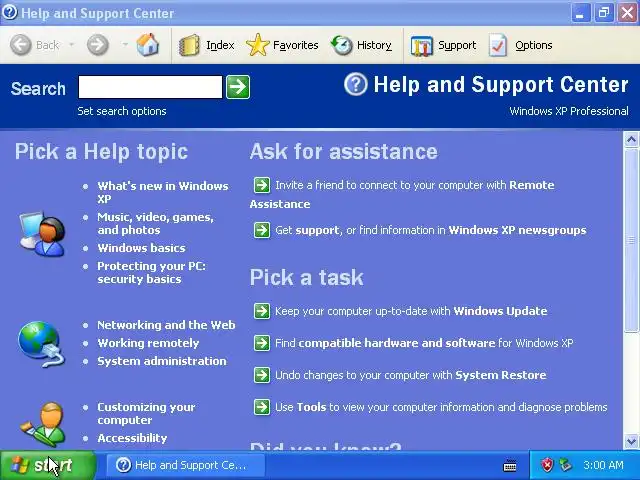
Task: Click the Restore Down window button
Action: (604, 13)
